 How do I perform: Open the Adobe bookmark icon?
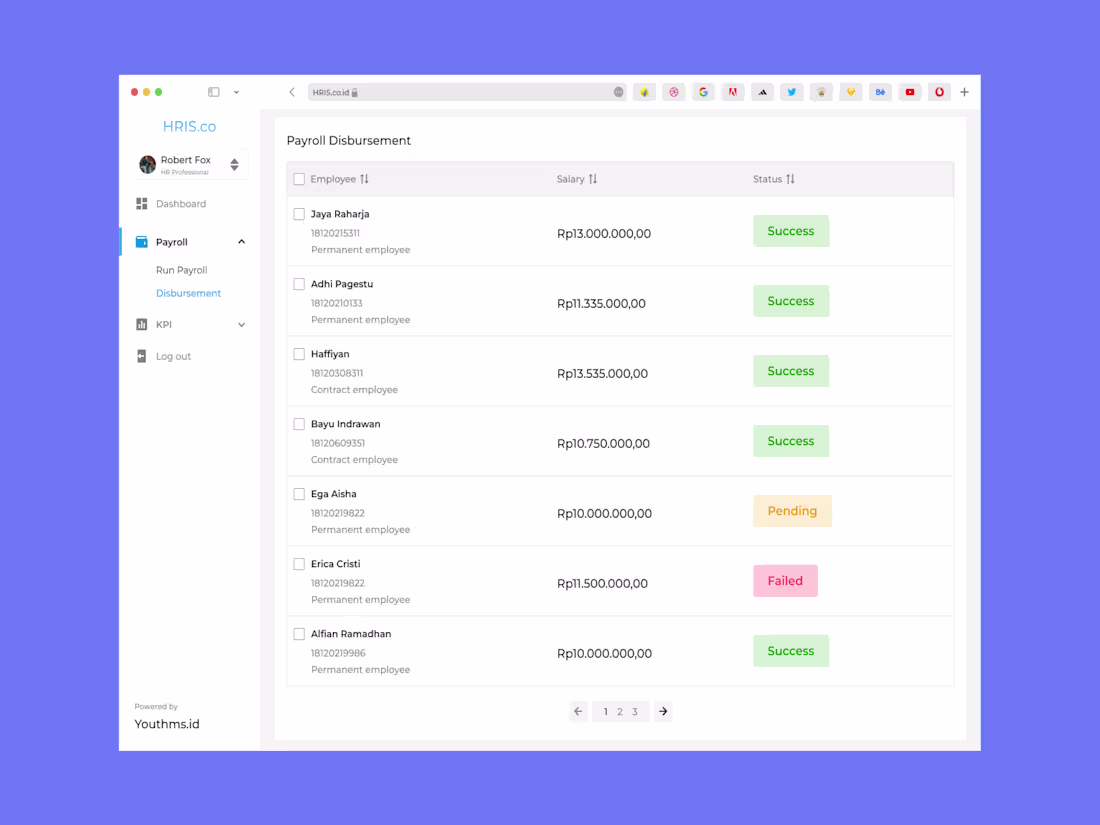[732, 92]
